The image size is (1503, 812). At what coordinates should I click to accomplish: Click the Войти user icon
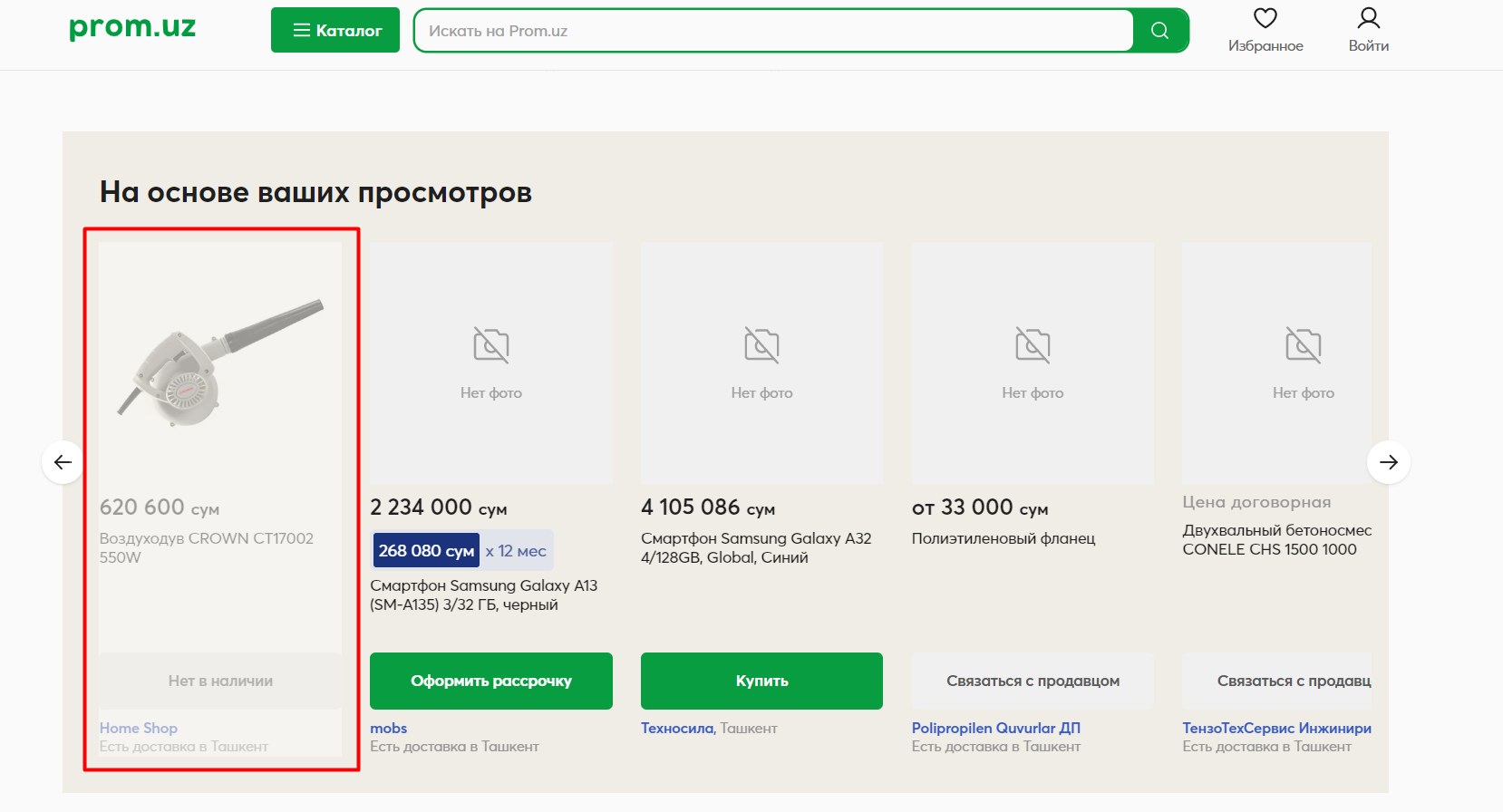point(1369,18)
